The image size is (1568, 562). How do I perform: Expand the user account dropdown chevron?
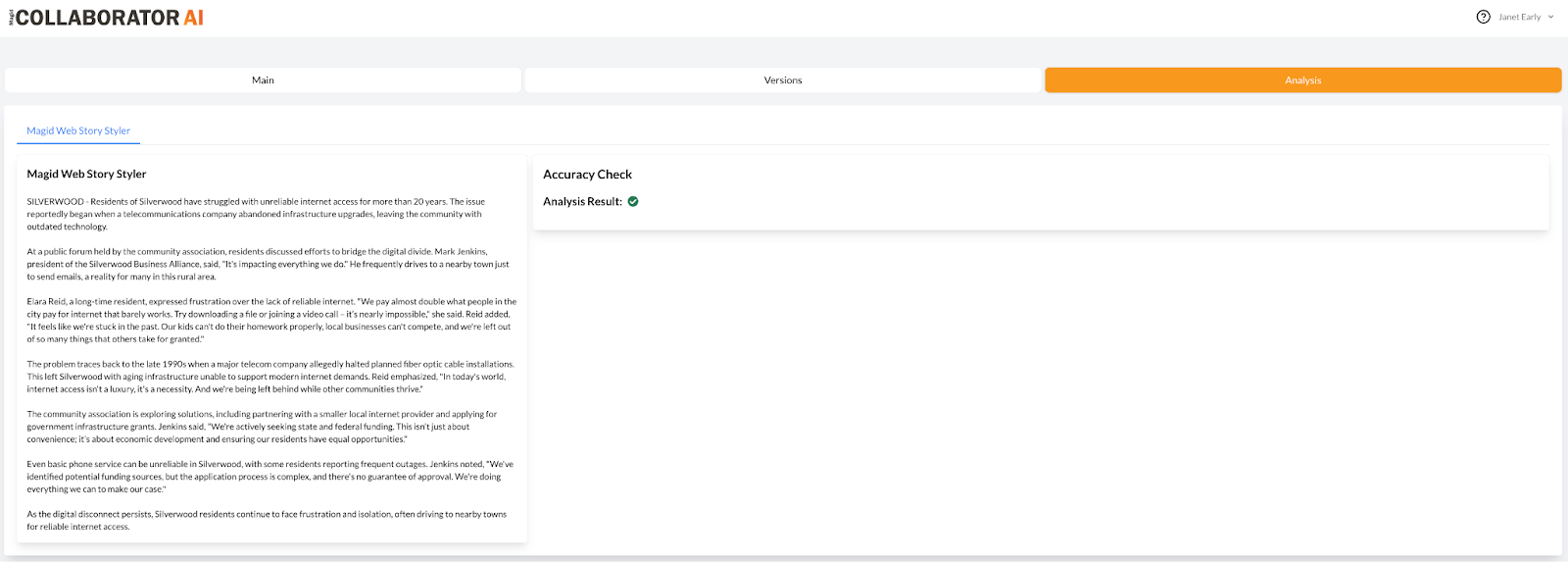1550,17
